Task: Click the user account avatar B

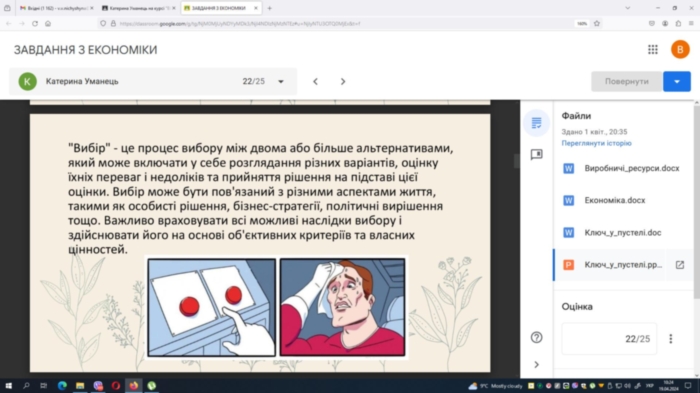Action: point(680,50)
